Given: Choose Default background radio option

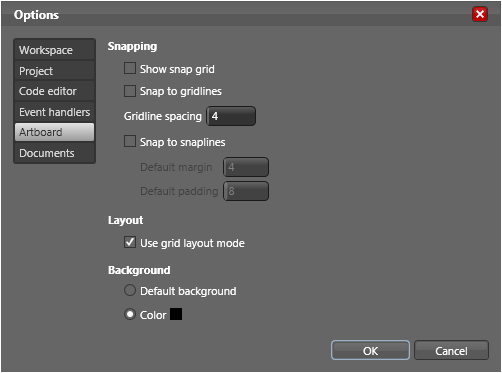Looking at the screenshot, I should 130,290.
